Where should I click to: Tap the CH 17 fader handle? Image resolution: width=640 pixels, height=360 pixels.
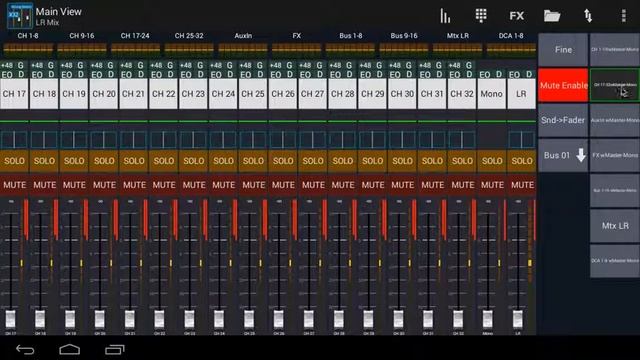pos(11,318)
